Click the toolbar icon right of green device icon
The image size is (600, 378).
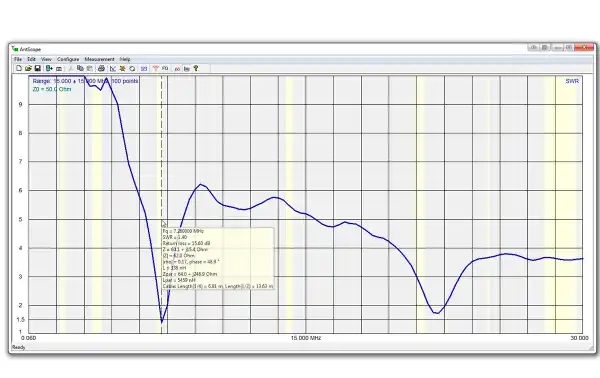pyautogui.click(x=59, y=68)
